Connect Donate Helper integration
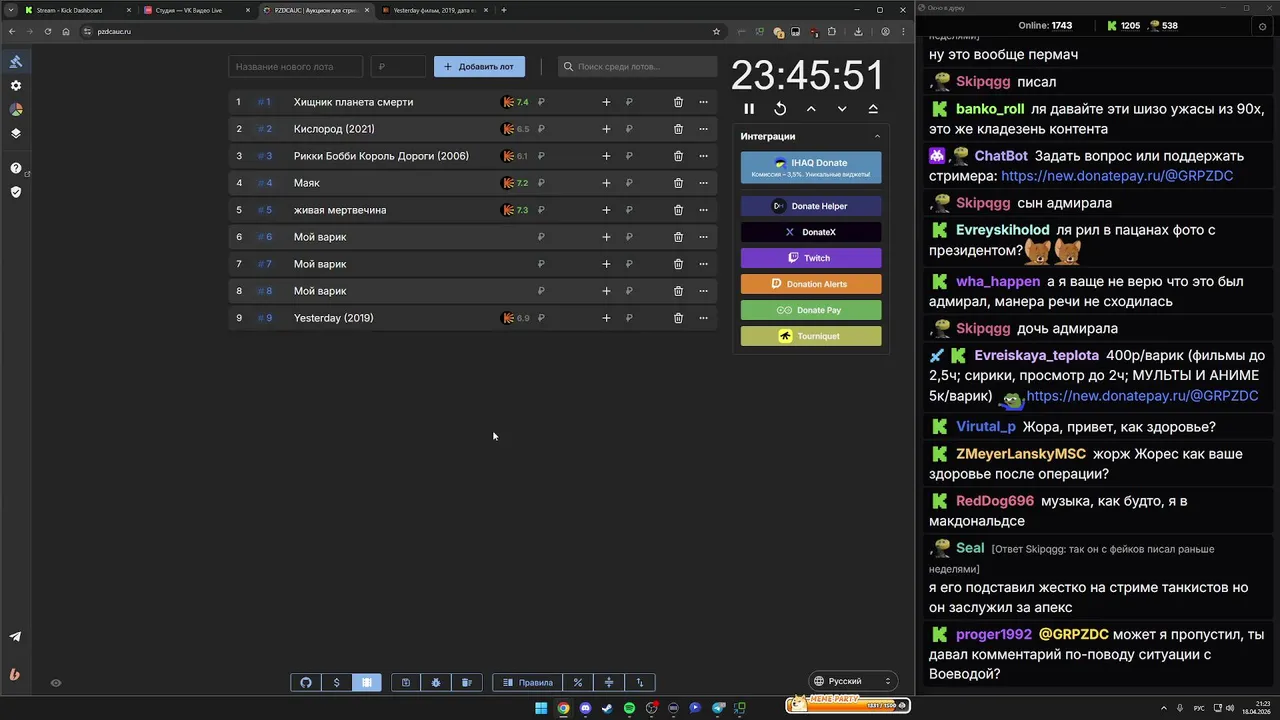The width and height of the screenshot is (1280, 720). tap(811, 206)
